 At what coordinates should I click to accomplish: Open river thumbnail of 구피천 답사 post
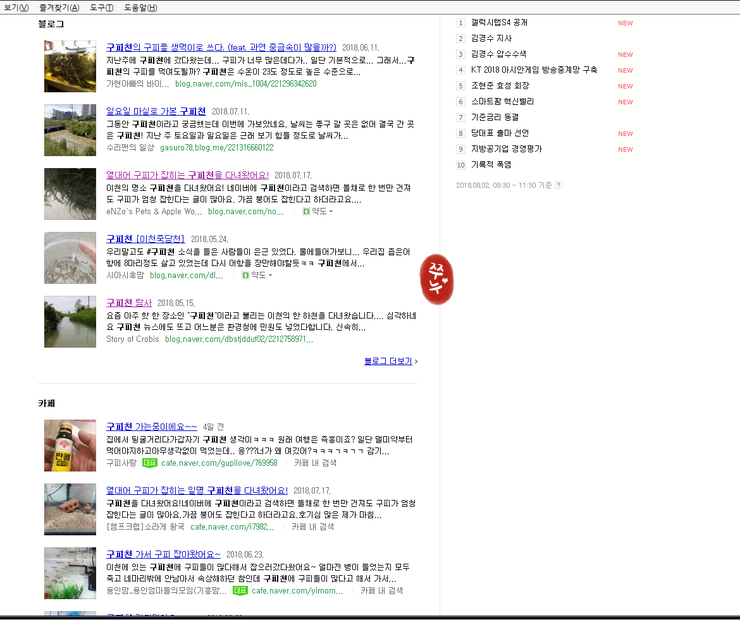pos(70,321)
